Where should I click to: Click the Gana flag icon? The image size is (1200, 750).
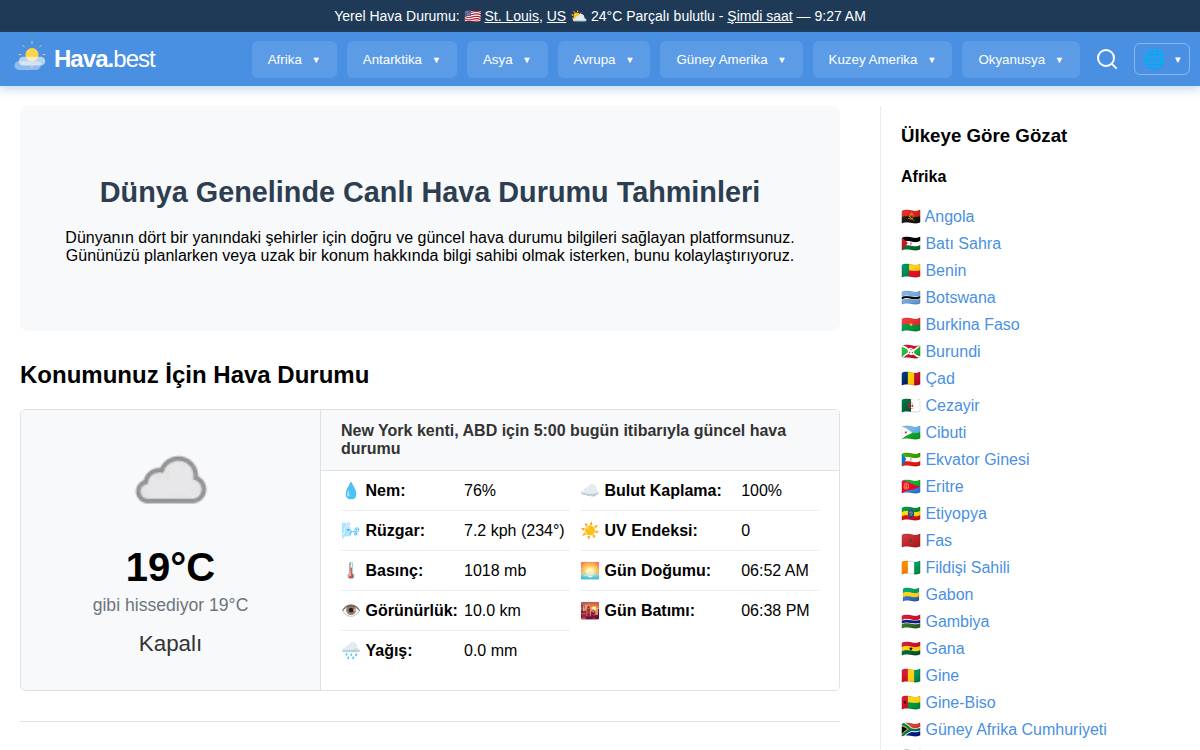pyautogui.click(x=910, y=649)
